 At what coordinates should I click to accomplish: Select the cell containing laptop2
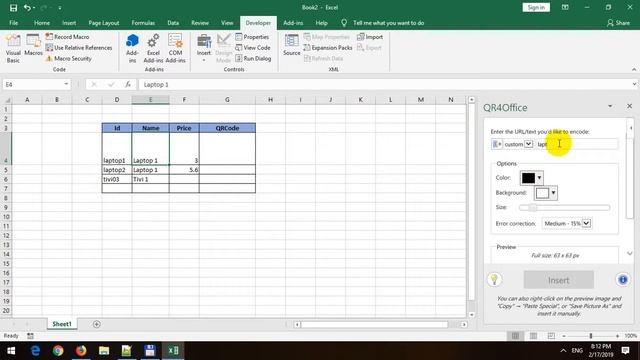117,170
